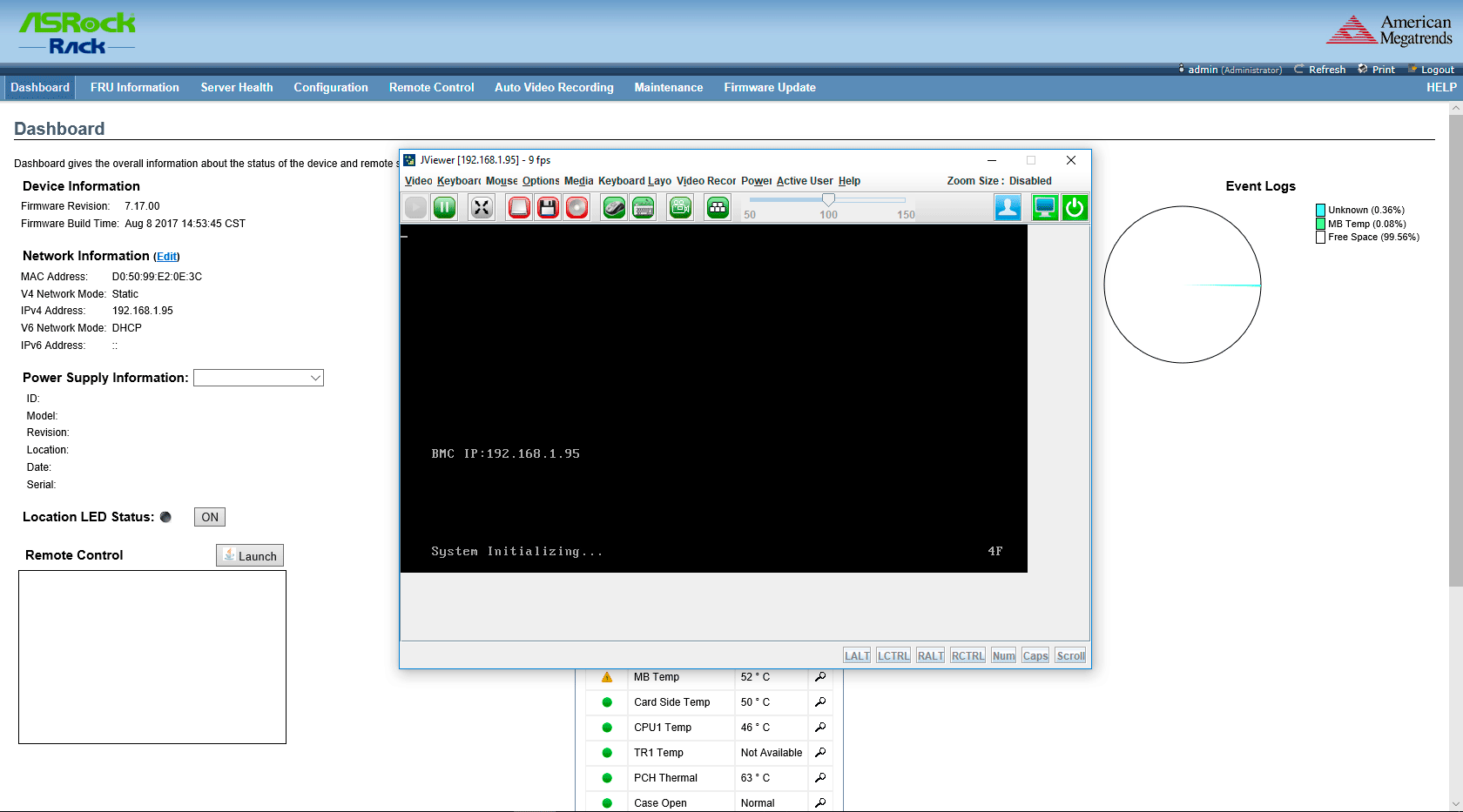Open the Video Record menu
The height and width of the screenshot is (812, 1463).
(706, 181)
